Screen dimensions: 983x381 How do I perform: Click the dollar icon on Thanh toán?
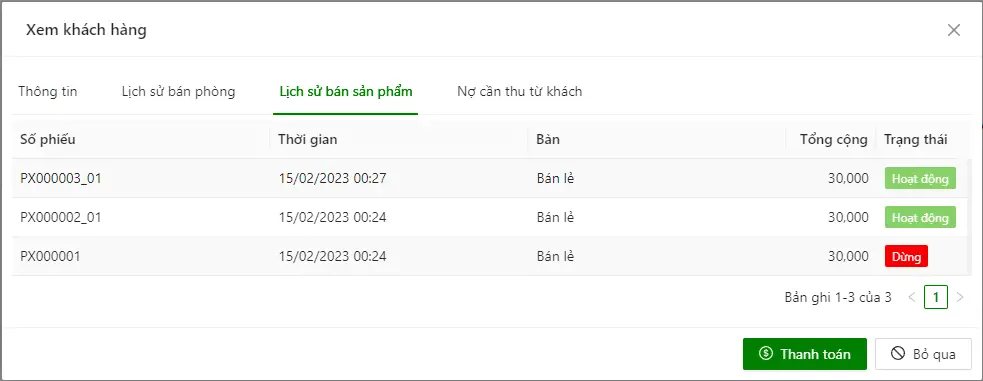(x=765, y=354)
